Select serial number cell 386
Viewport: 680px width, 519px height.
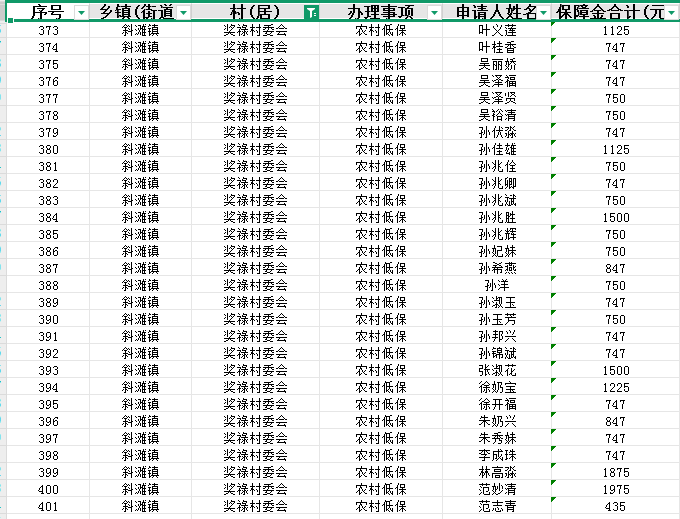tap(48, 251)
